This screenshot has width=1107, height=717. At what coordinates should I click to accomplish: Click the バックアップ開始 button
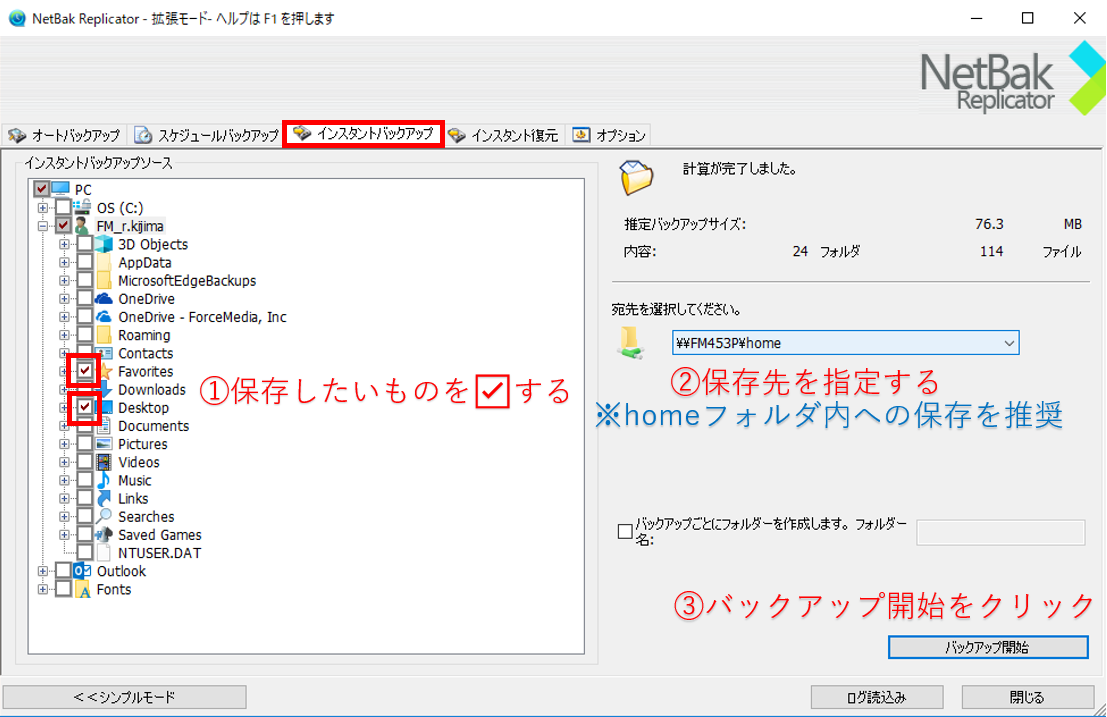(x=987, y=647)
